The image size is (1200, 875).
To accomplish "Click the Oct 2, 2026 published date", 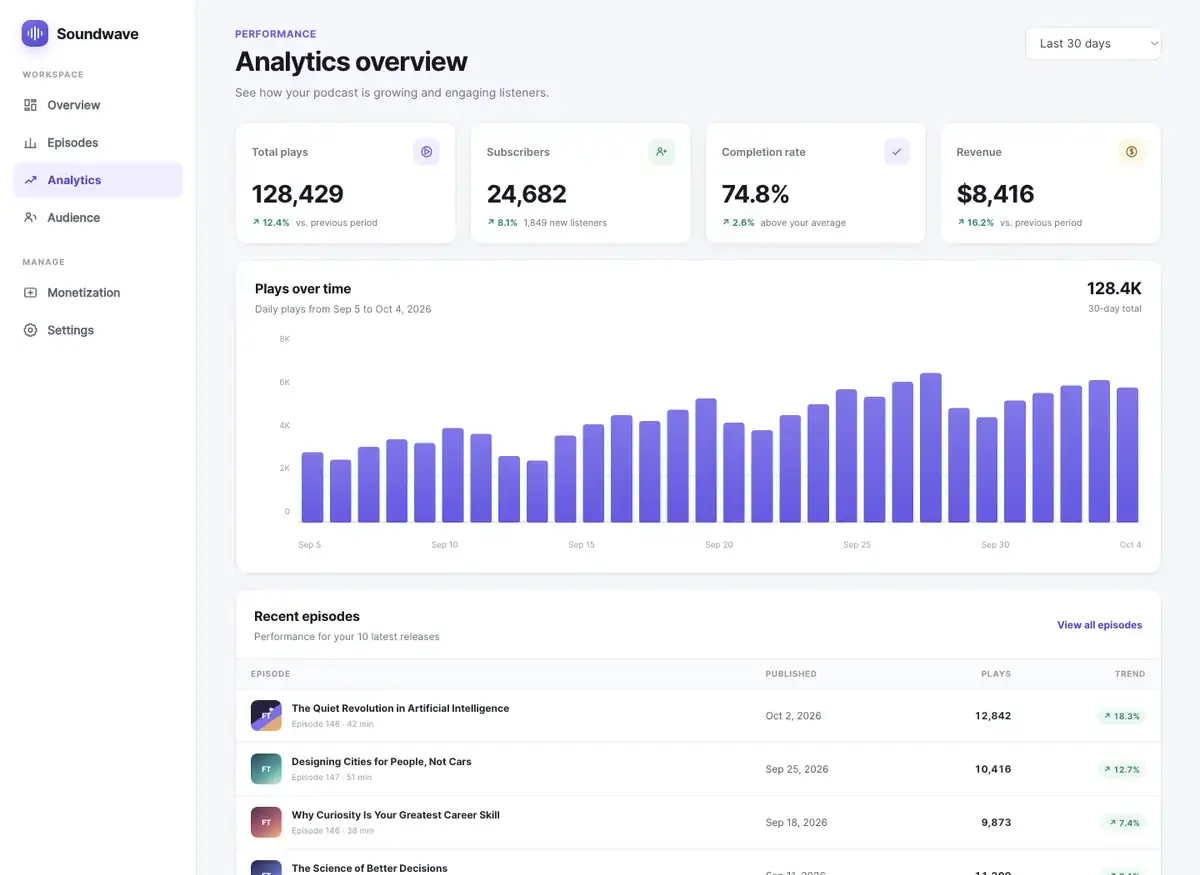I will (793, 716).
